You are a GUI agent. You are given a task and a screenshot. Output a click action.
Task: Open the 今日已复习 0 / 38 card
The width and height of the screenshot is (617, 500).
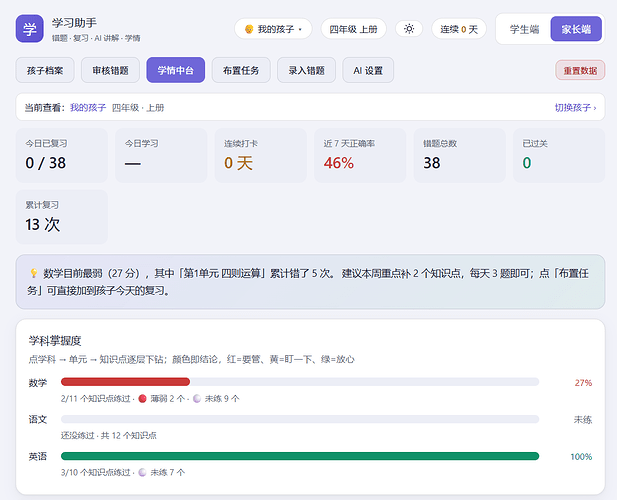point(62,155)
